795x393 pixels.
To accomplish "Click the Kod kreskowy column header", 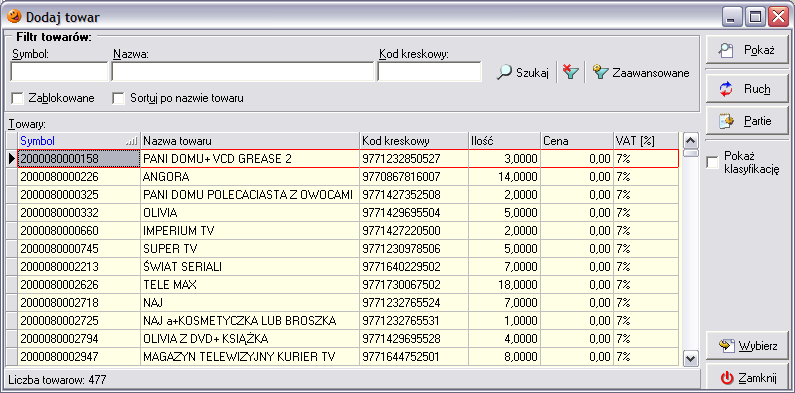I will click(414, 141).
